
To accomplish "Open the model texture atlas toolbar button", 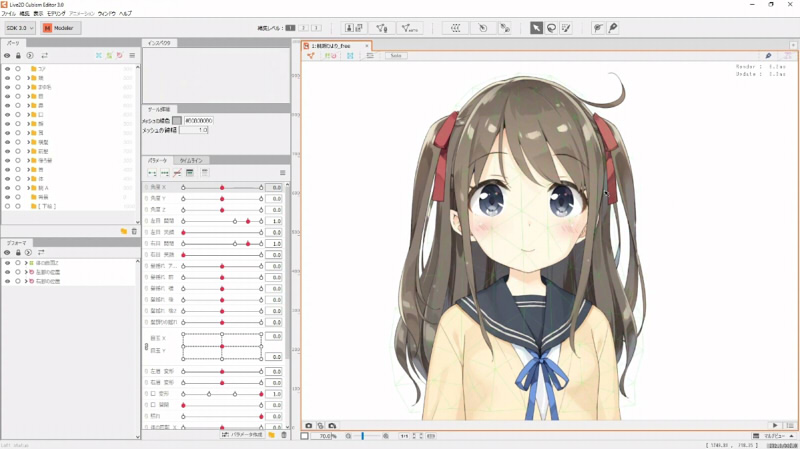I will pyautogui.click(x=354, y=28).
